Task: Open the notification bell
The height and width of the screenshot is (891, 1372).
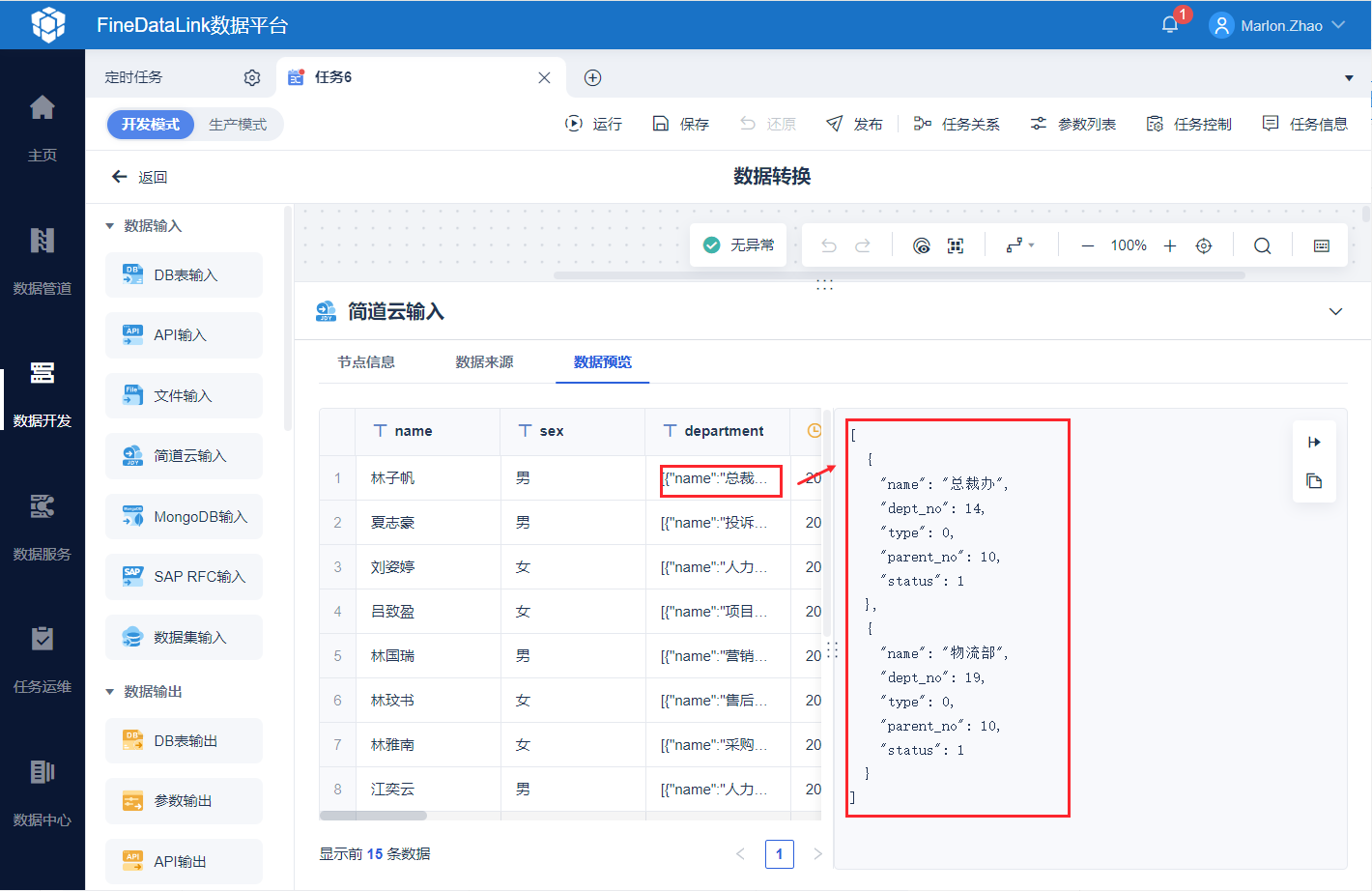Action: tap(1170, 25)
